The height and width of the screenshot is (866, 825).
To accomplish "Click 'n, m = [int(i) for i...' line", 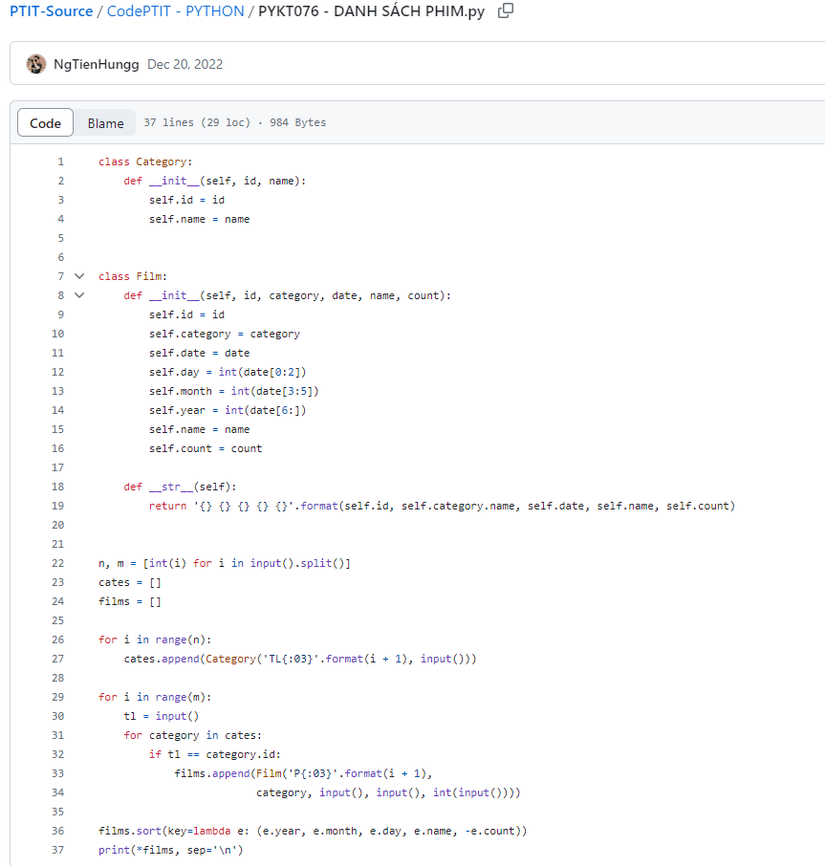I will 224,563.
